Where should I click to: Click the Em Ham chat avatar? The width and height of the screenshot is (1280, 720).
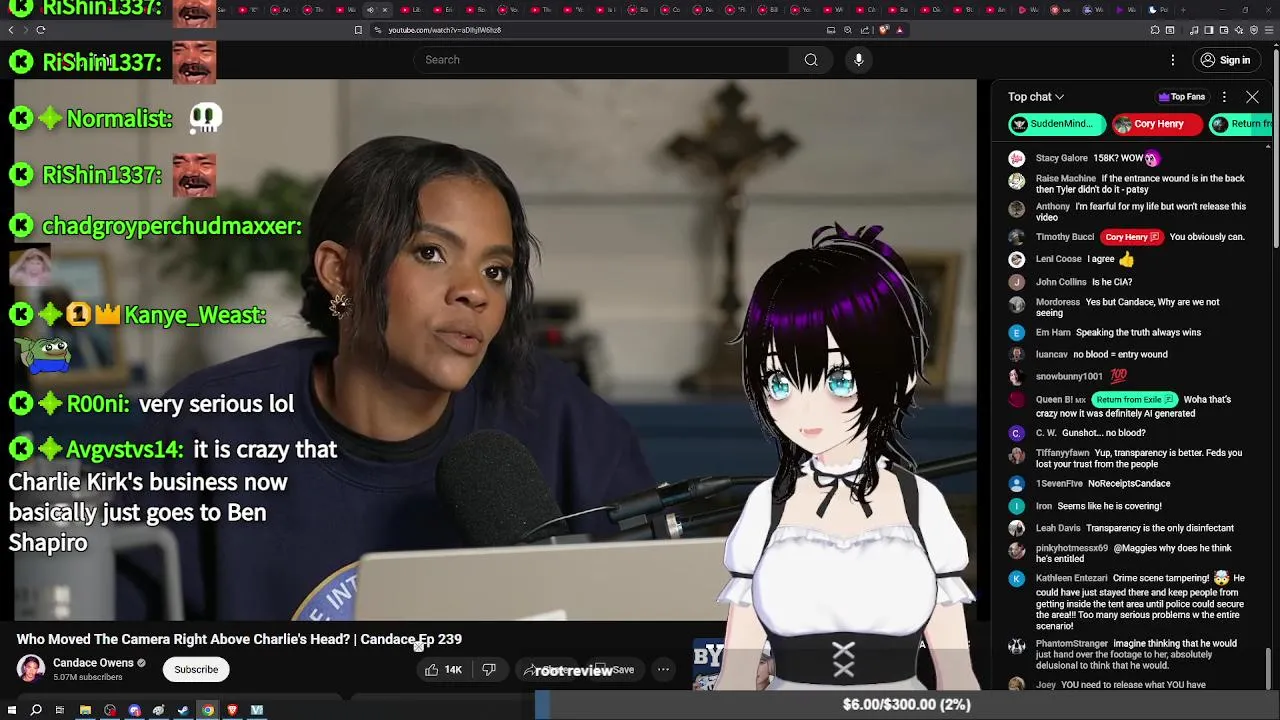point(1017,333)
